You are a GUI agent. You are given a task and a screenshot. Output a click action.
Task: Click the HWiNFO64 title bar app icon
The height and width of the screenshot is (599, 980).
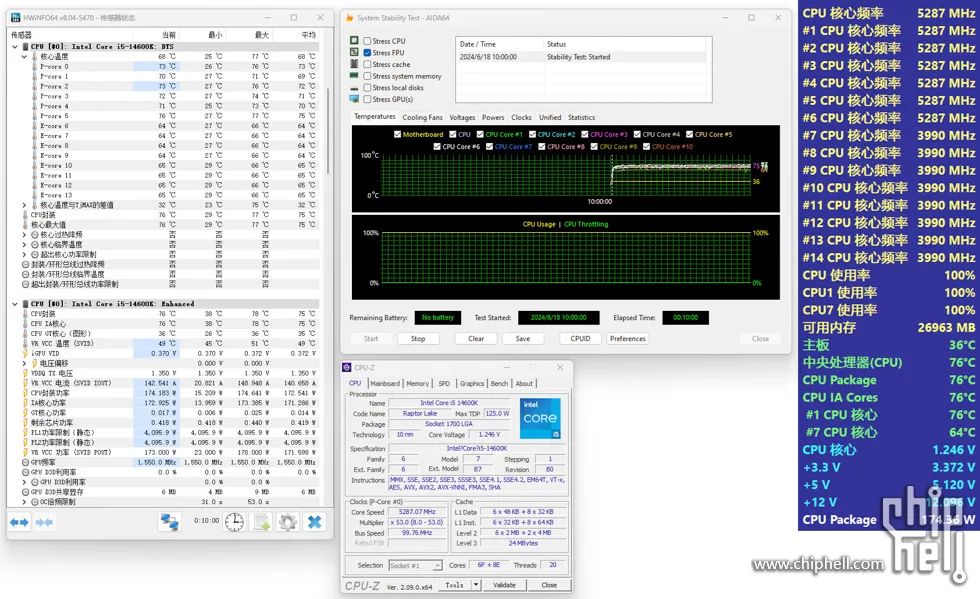[16, 18]
